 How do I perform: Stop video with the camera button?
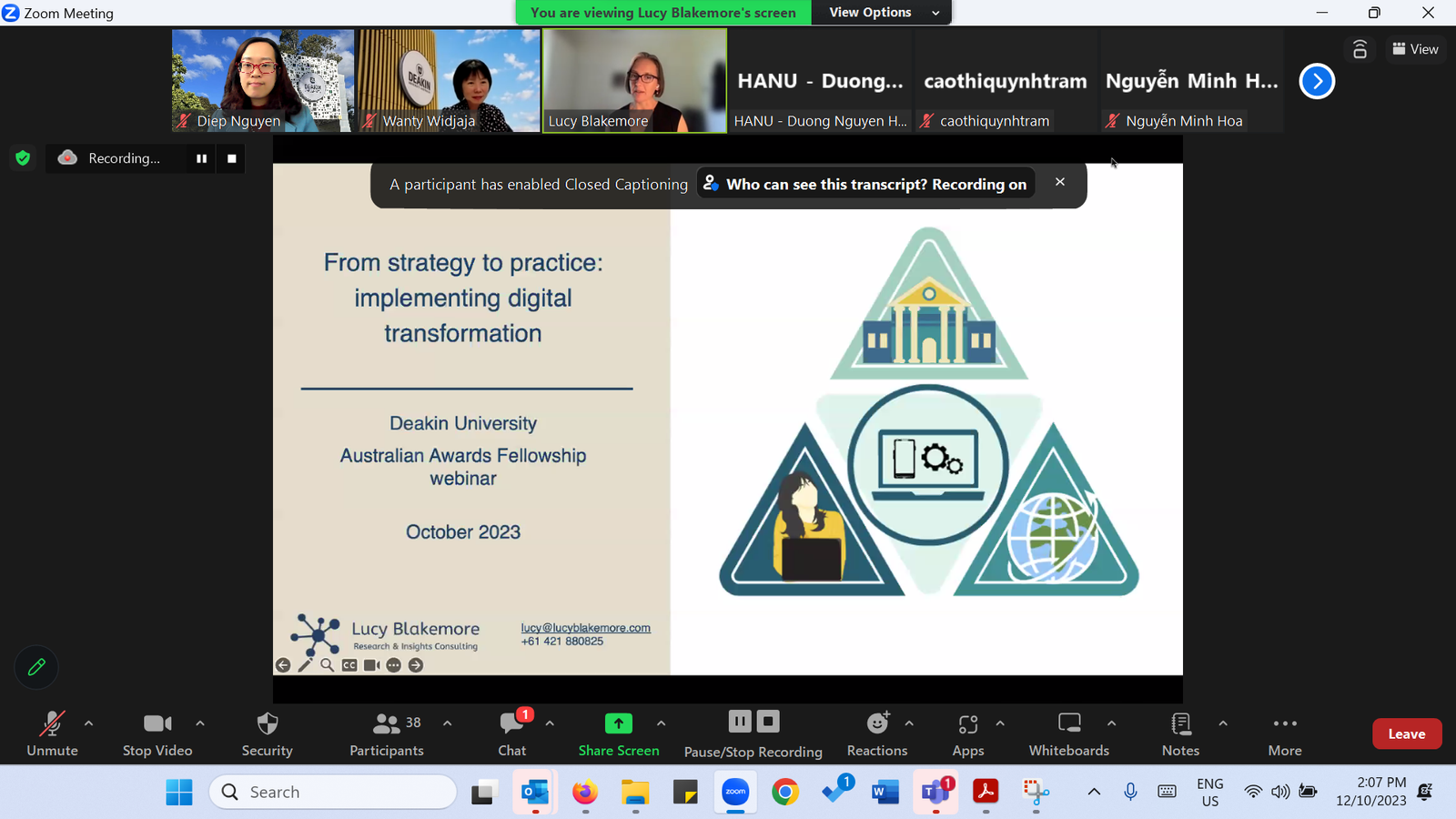coord(157,733)
